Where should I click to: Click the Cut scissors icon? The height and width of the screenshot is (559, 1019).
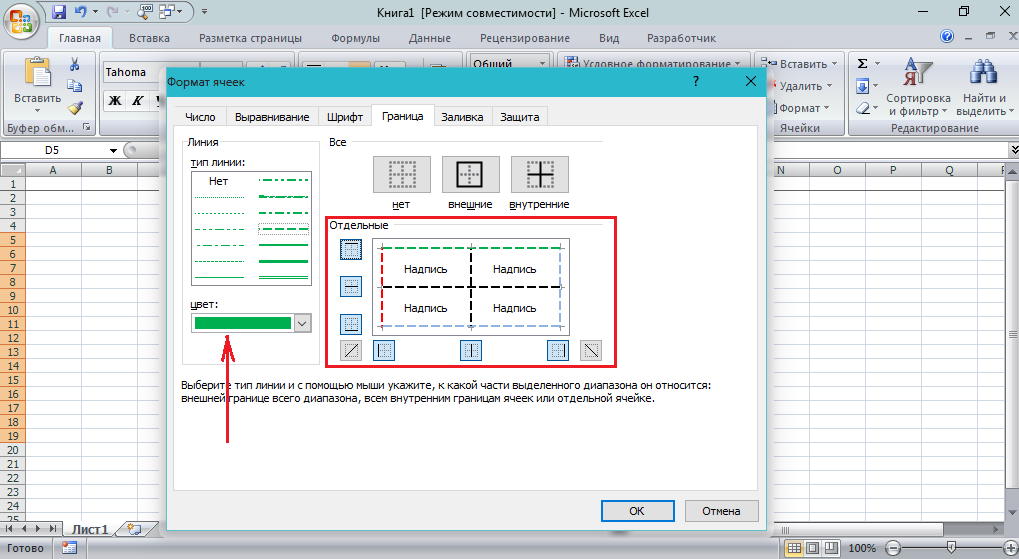[x=75, y=64]
